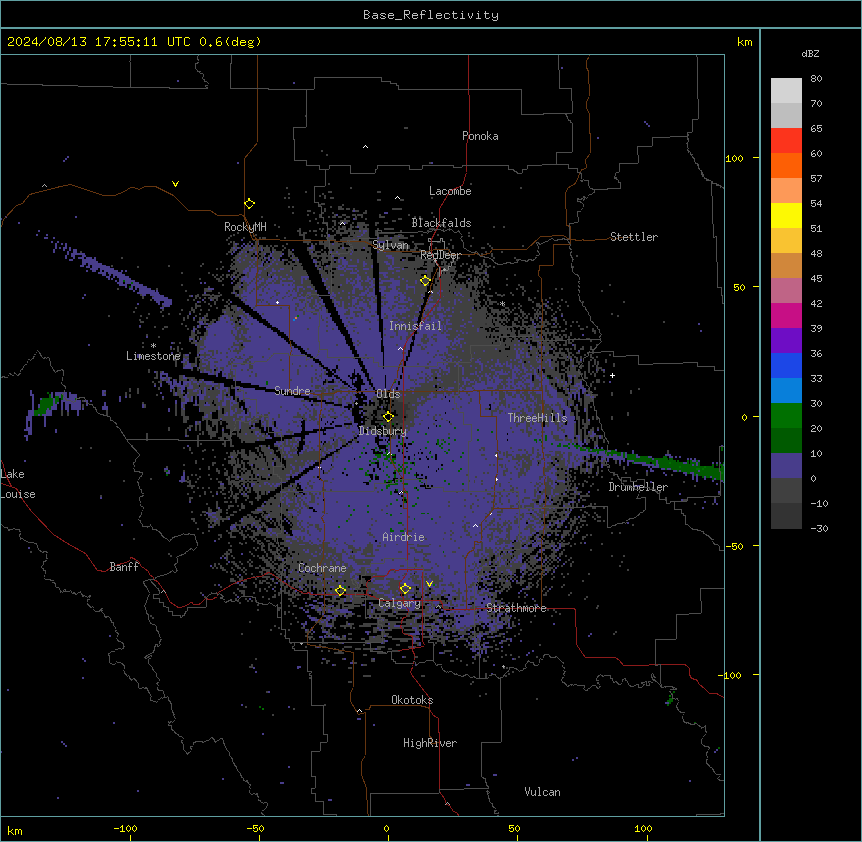Click the Vulcan label

click(543, 792)
